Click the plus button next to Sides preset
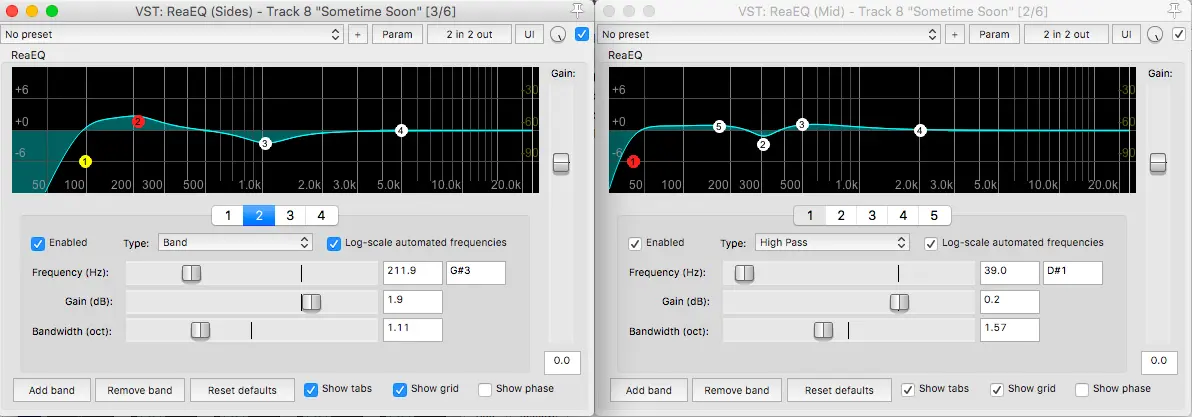The height and width of the screenshot is (417, 1192). 357,34
